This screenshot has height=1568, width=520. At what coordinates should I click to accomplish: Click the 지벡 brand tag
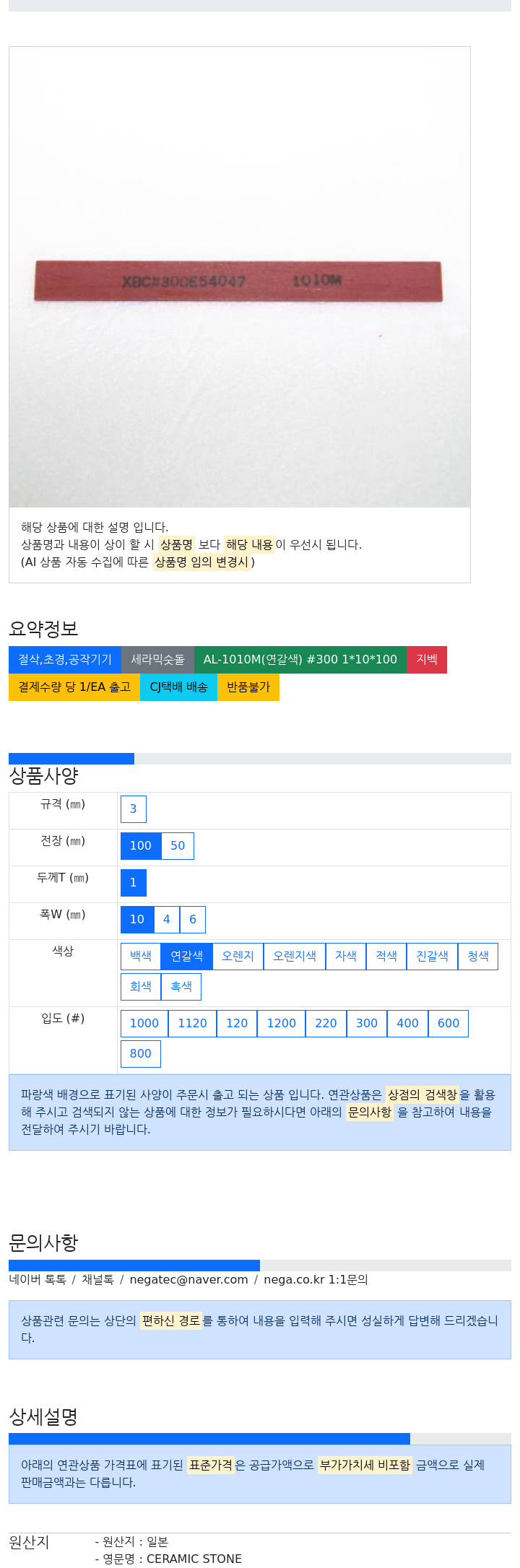(x=427, y=660)
